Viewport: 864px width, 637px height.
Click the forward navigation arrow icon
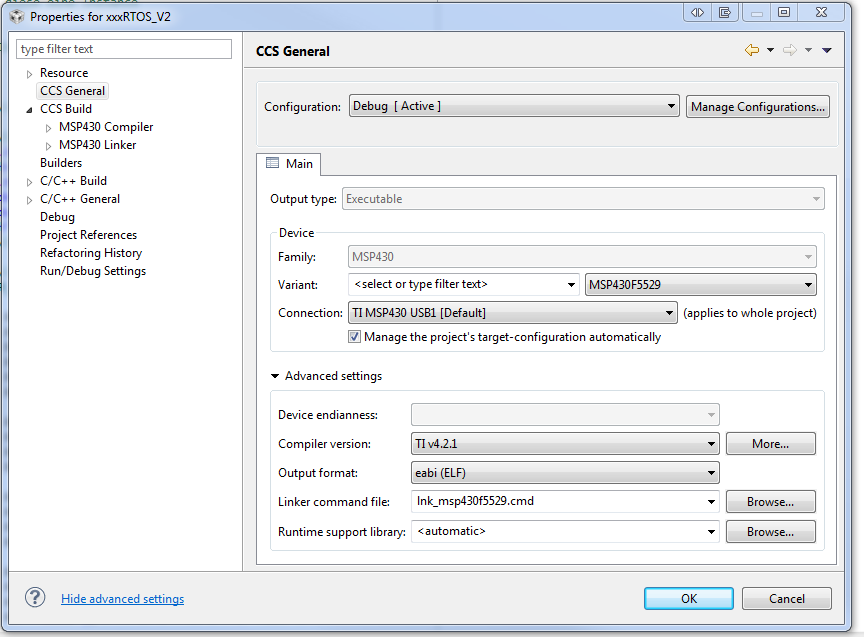click(x=790, y=50)
